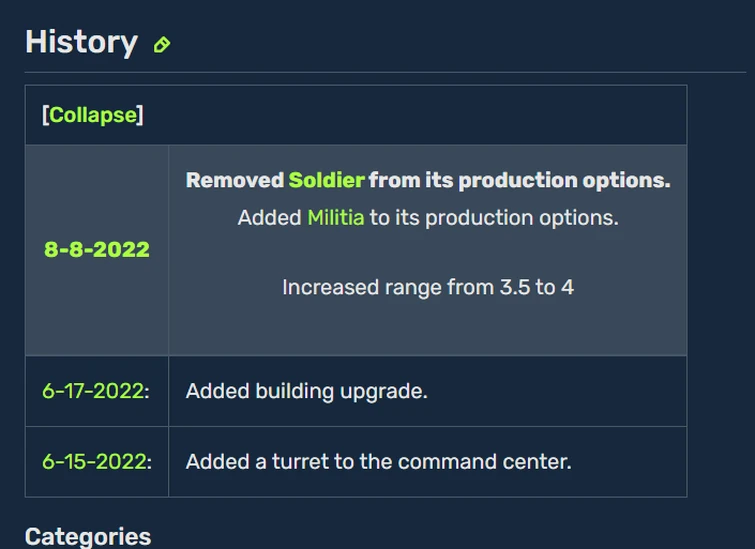Image resolution: width=755 pixels, height=549 pixels.
Task: Open the Militia unit link
Action: click(336, 218)
